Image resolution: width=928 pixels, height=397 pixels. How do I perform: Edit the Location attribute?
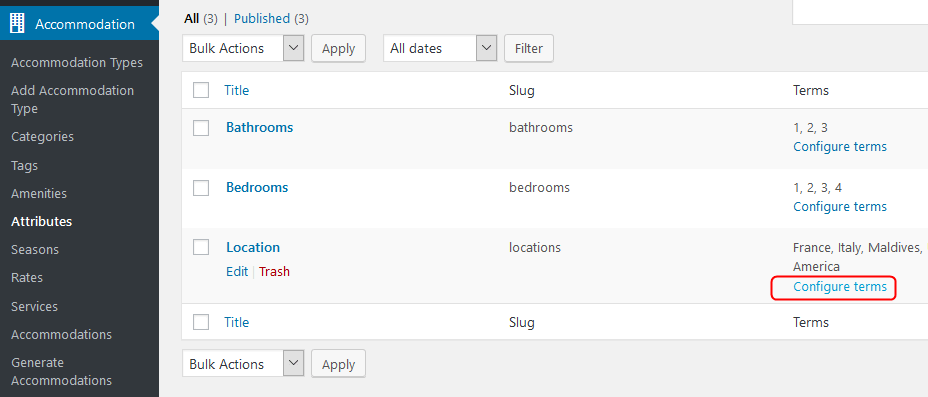(x=237, y=272)
